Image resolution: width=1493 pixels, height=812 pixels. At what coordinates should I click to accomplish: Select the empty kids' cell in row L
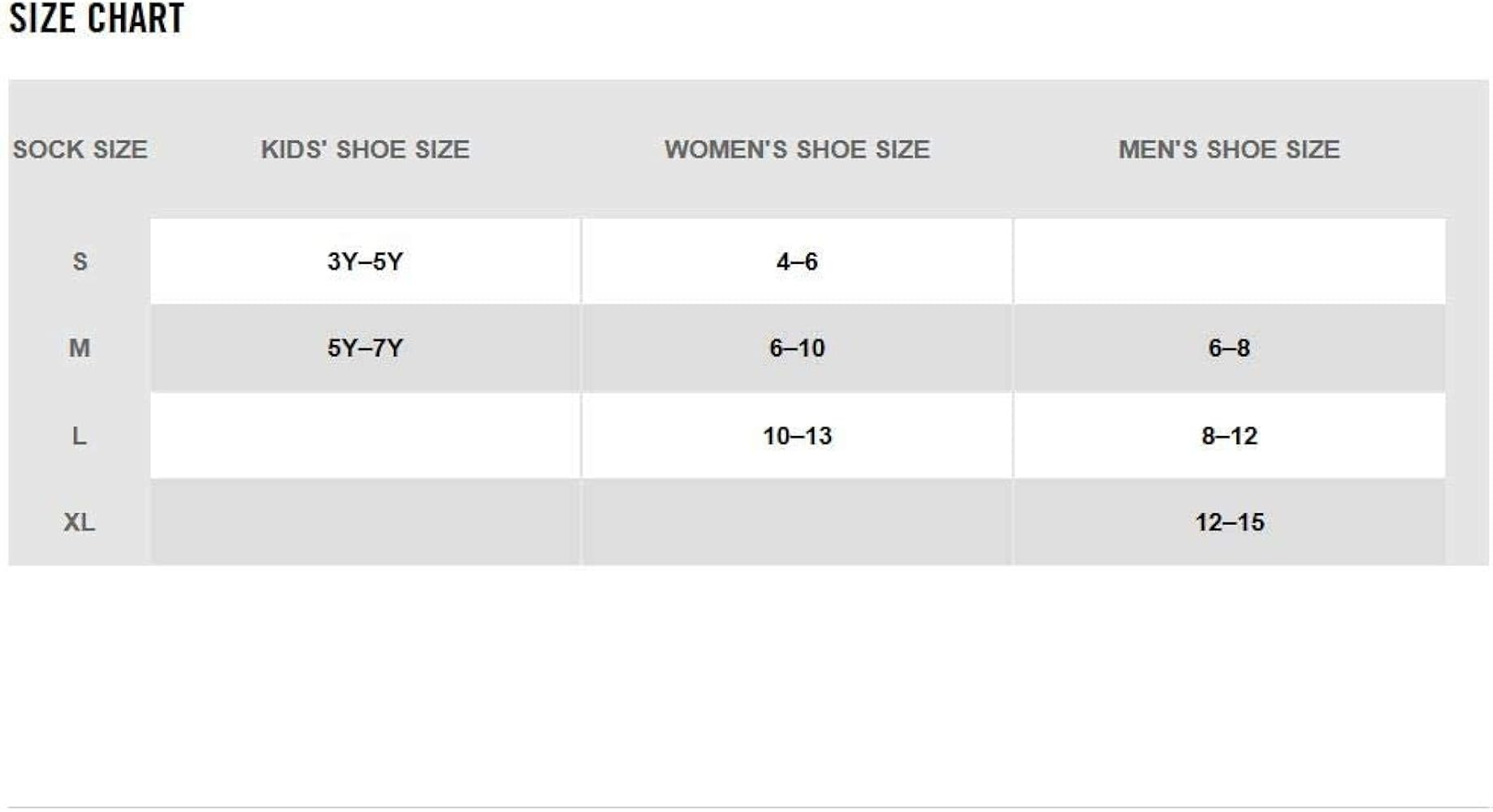[365, 436]
